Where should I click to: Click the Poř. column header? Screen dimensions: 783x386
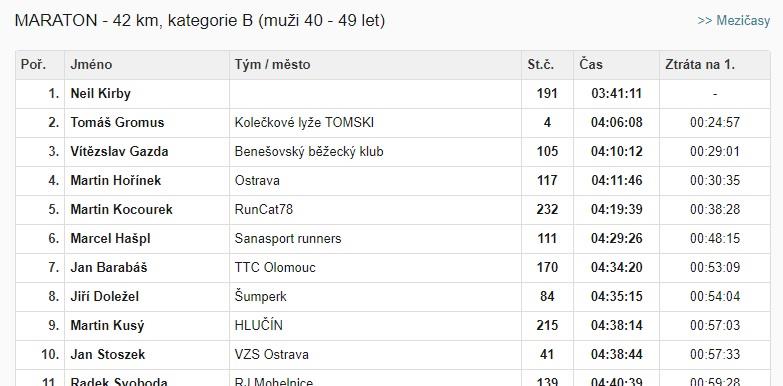(x=33, y=64)
